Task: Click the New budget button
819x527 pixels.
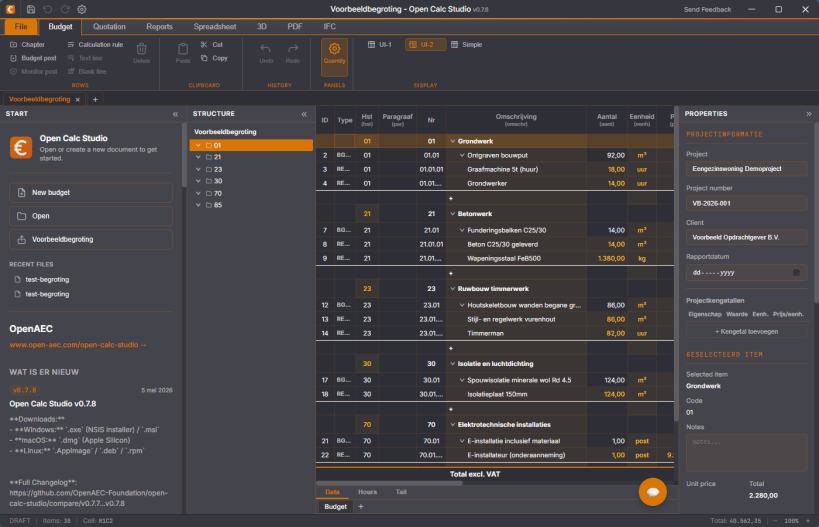Action: [x=91, y=192]
